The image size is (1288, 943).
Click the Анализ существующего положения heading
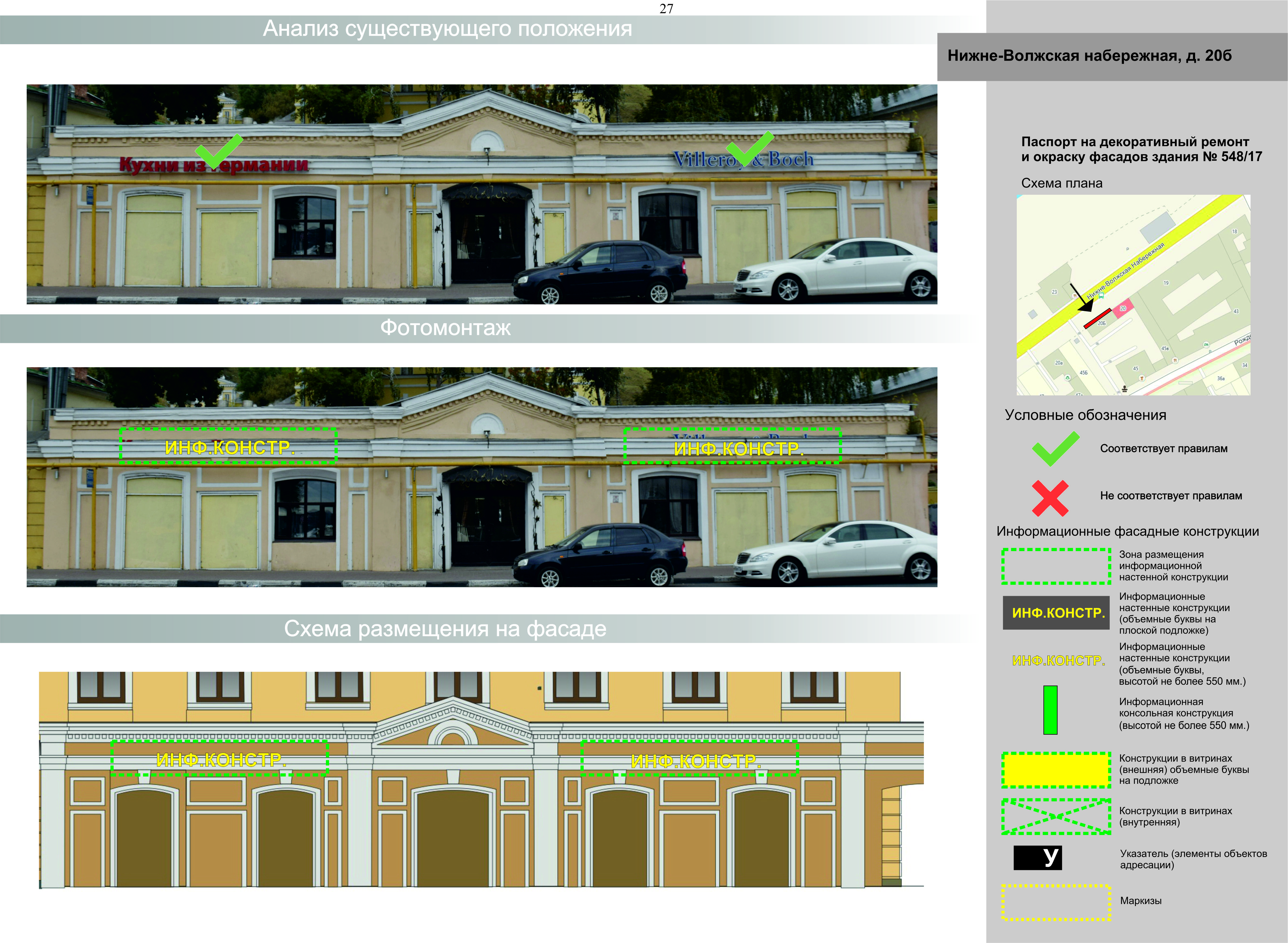(x=447, y=29)
